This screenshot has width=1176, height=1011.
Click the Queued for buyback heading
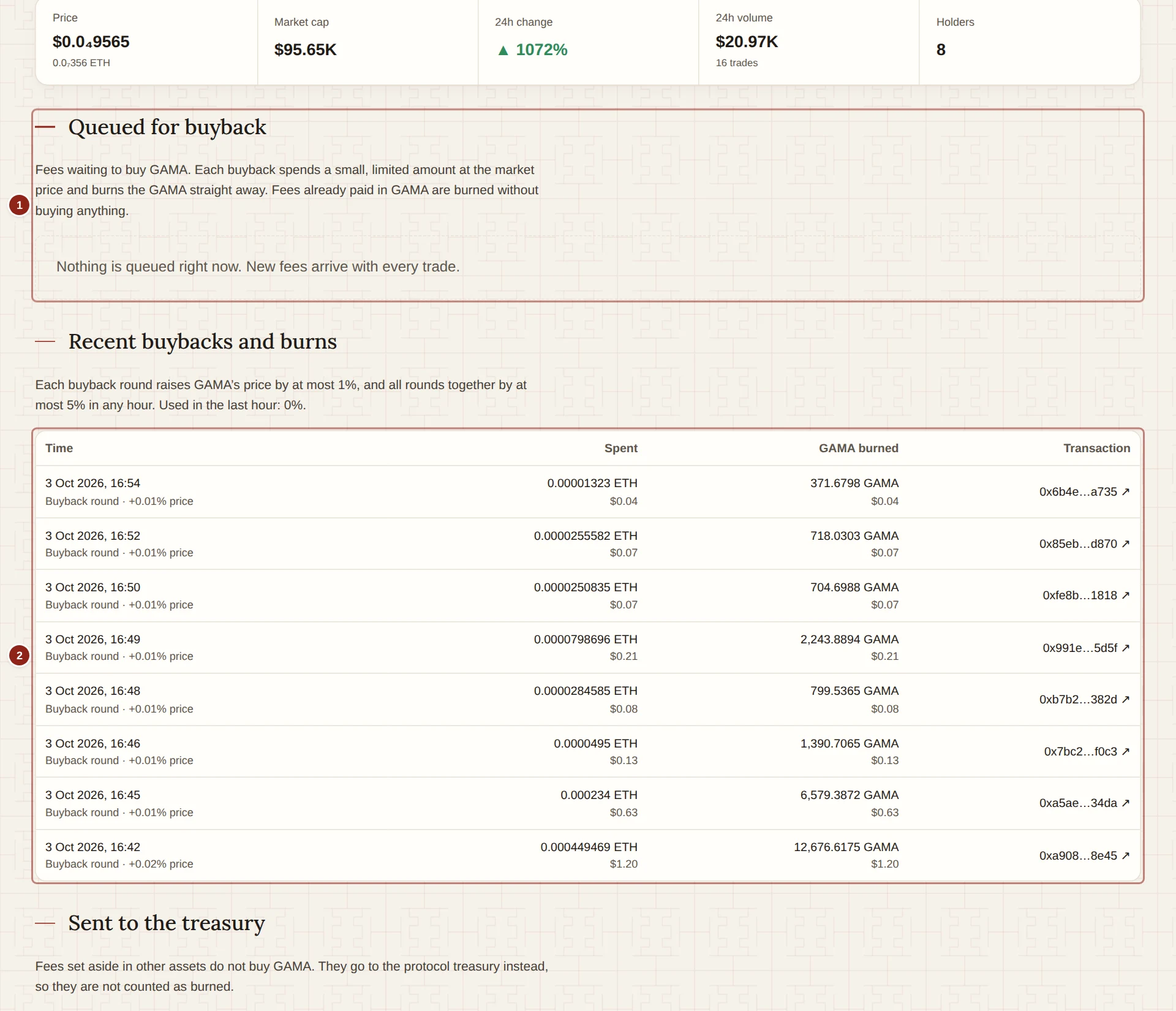click(167, 127)
